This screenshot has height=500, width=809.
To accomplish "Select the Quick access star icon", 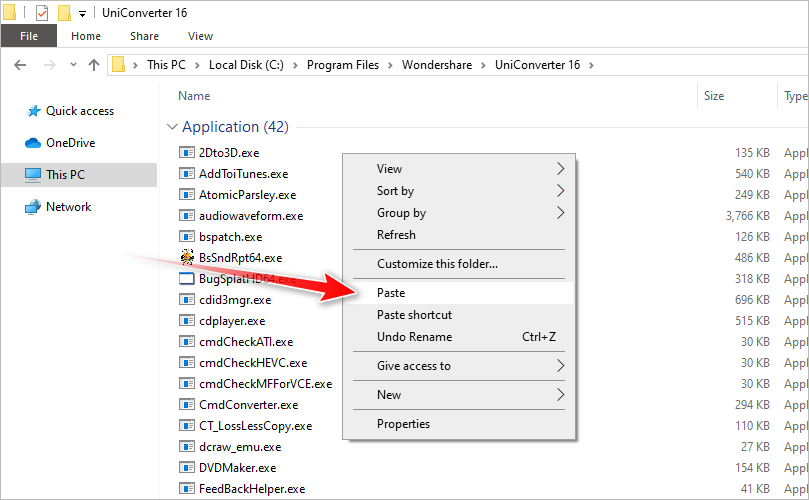I will [x=32, y=111].
